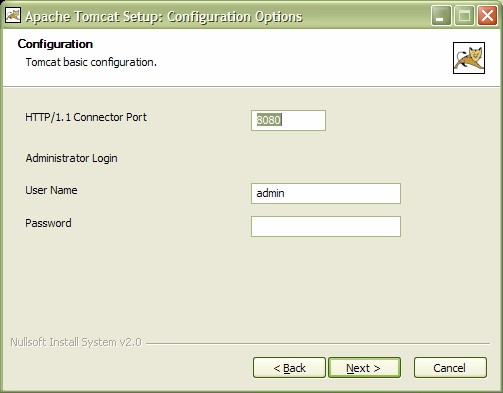The image size is (503, 393).
Task: Click the Password label
Action: [x=48, y=223]
